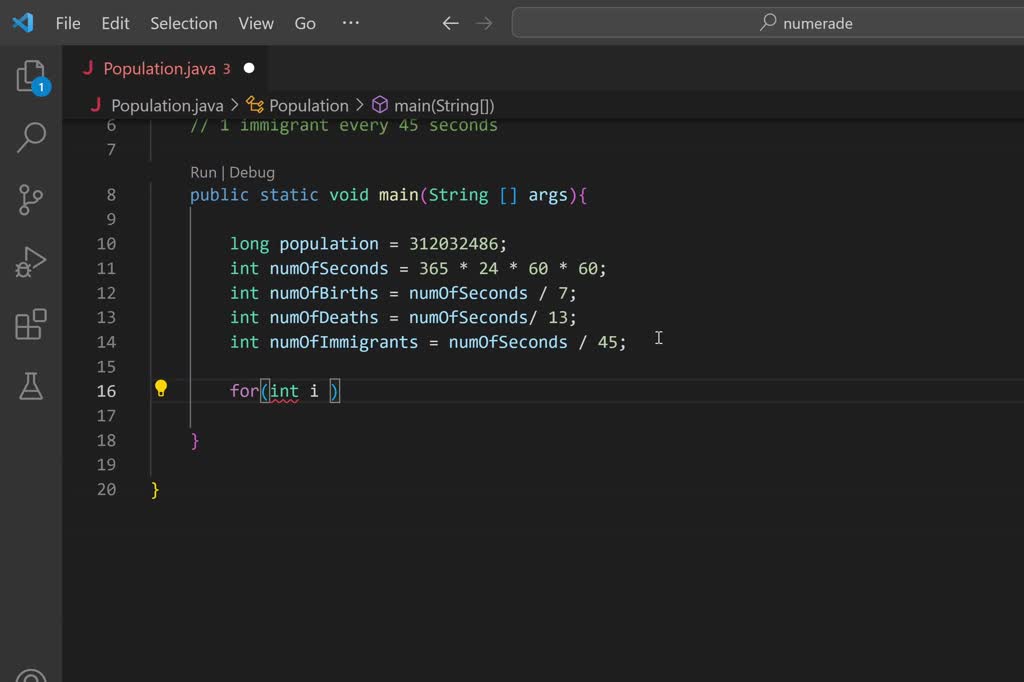Open the Source Control view

coord(31,200)
